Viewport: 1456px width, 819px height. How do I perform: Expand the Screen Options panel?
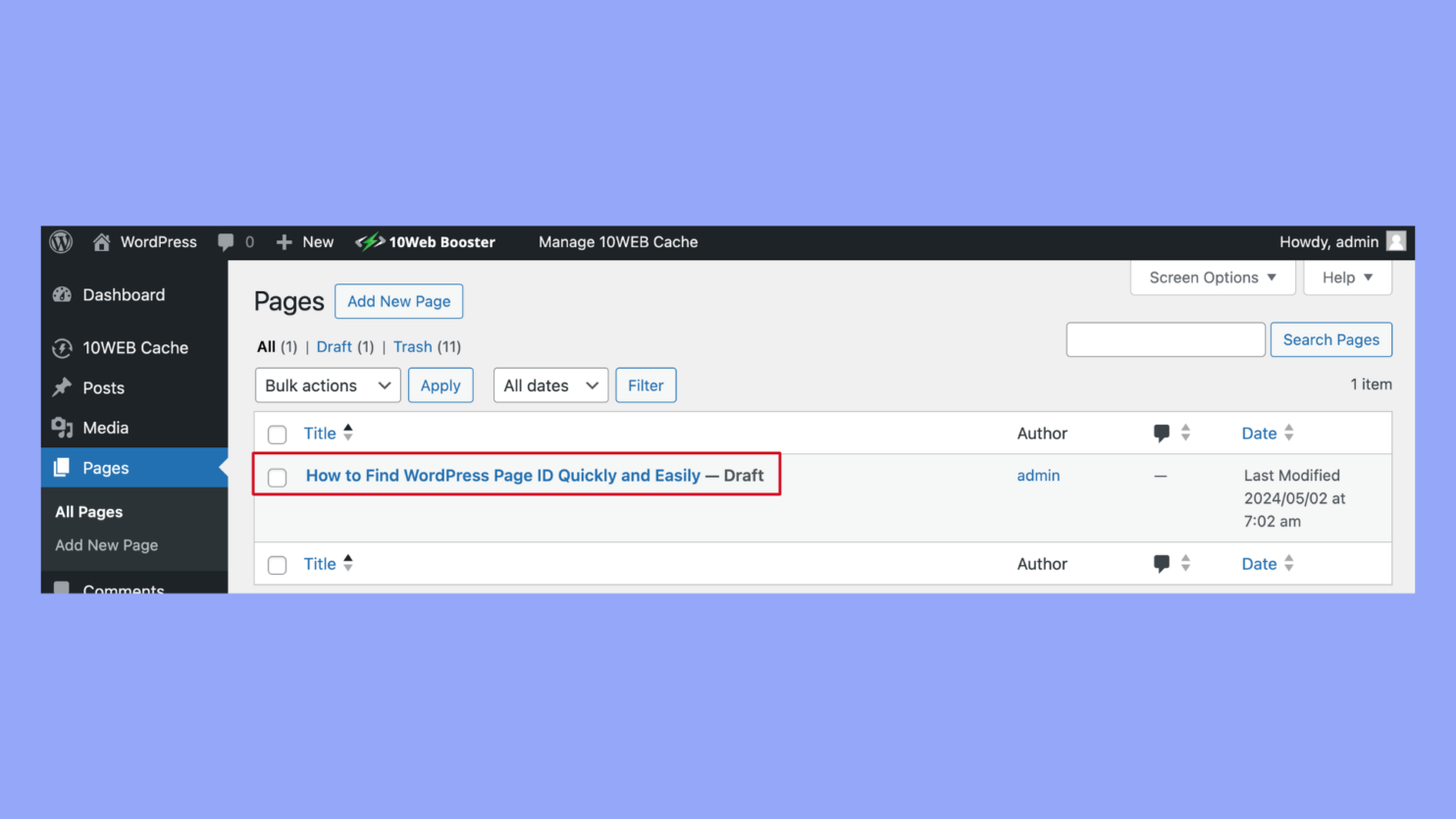pyautogui.click(x=1212, y=278)
